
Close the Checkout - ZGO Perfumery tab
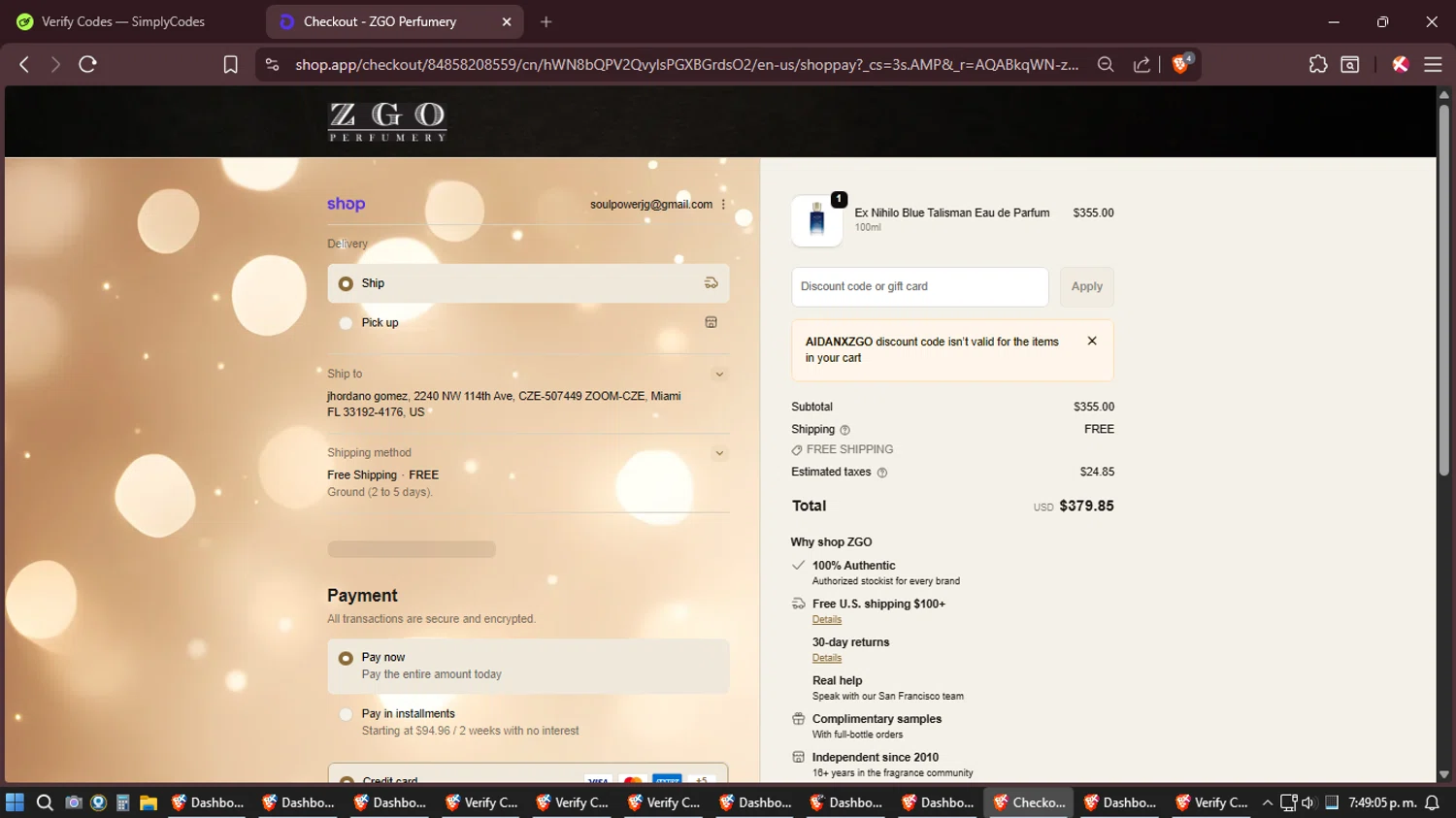[x=507, y=21]
